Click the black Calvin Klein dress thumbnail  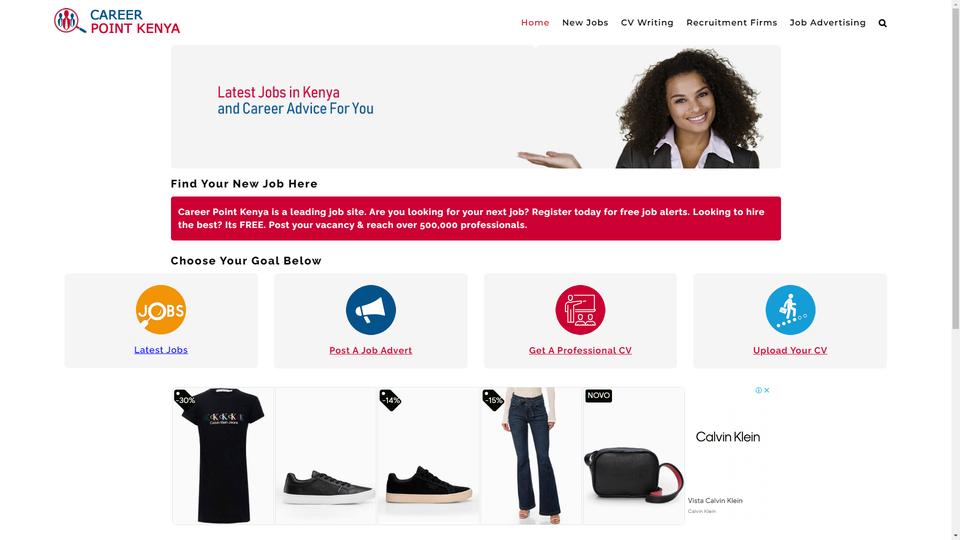coord(223,456)
